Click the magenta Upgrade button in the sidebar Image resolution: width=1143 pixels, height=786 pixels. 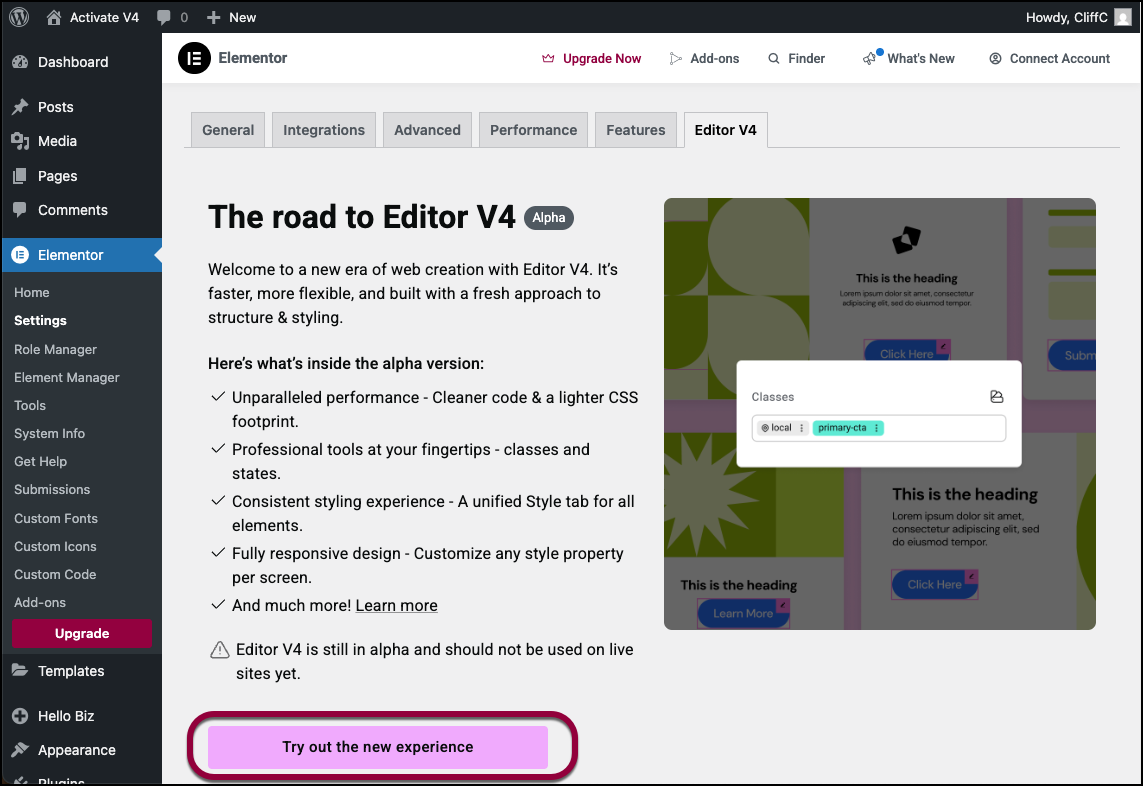point(81,633)
